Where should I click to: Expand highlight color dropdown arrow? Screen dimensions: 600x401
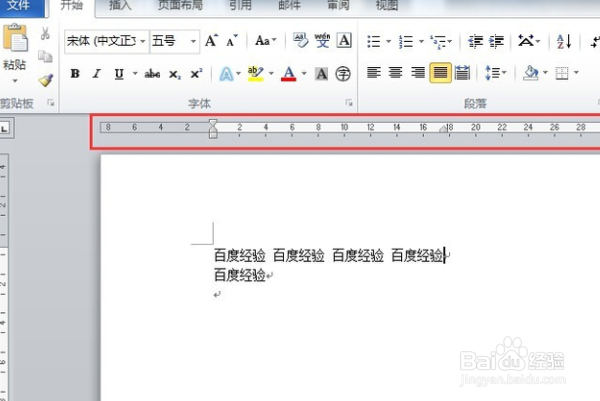point(271,73)
